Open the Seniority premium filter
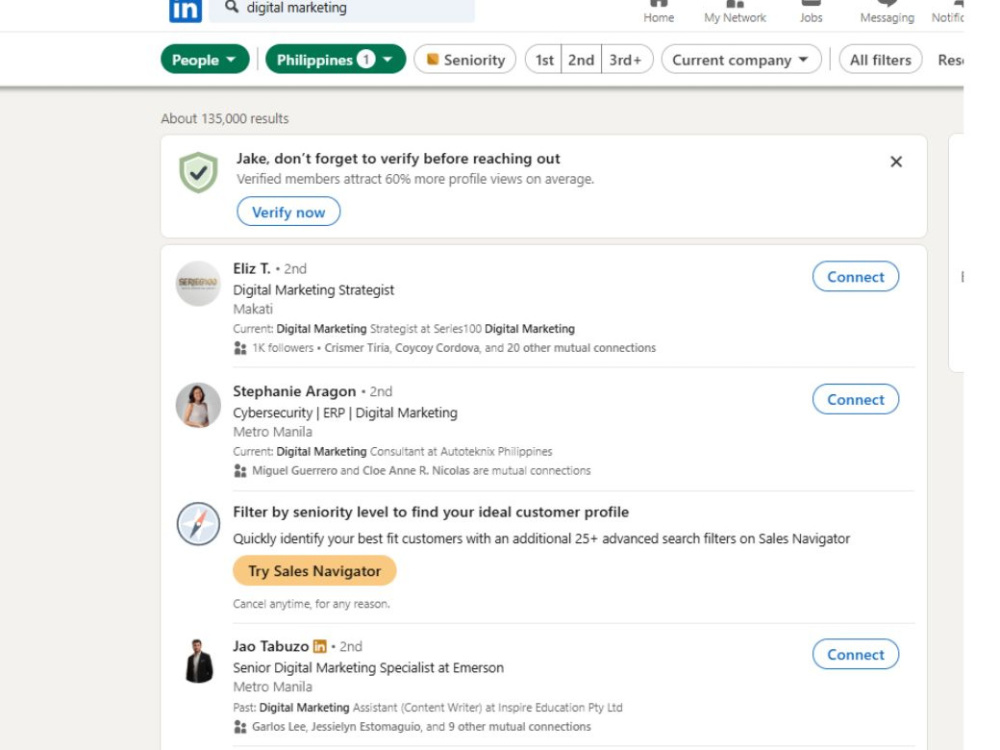1000x750 pixels. [465, 59]
